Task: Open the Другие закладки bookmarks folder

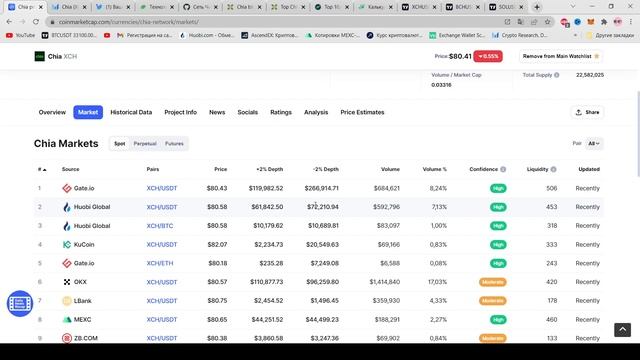Action: (610, 36)
